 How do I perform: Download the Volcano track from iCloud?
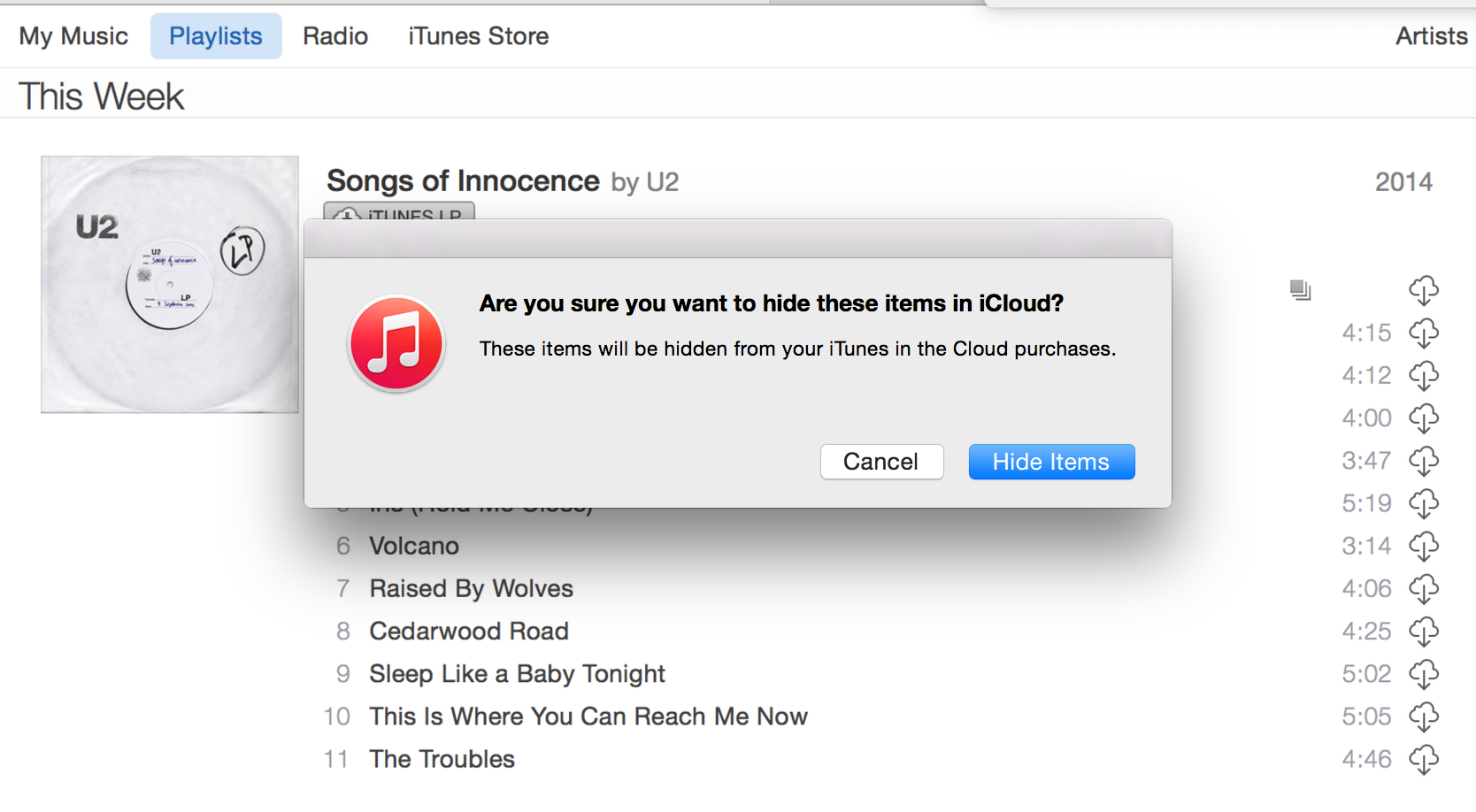click(x=1423, y=547)
